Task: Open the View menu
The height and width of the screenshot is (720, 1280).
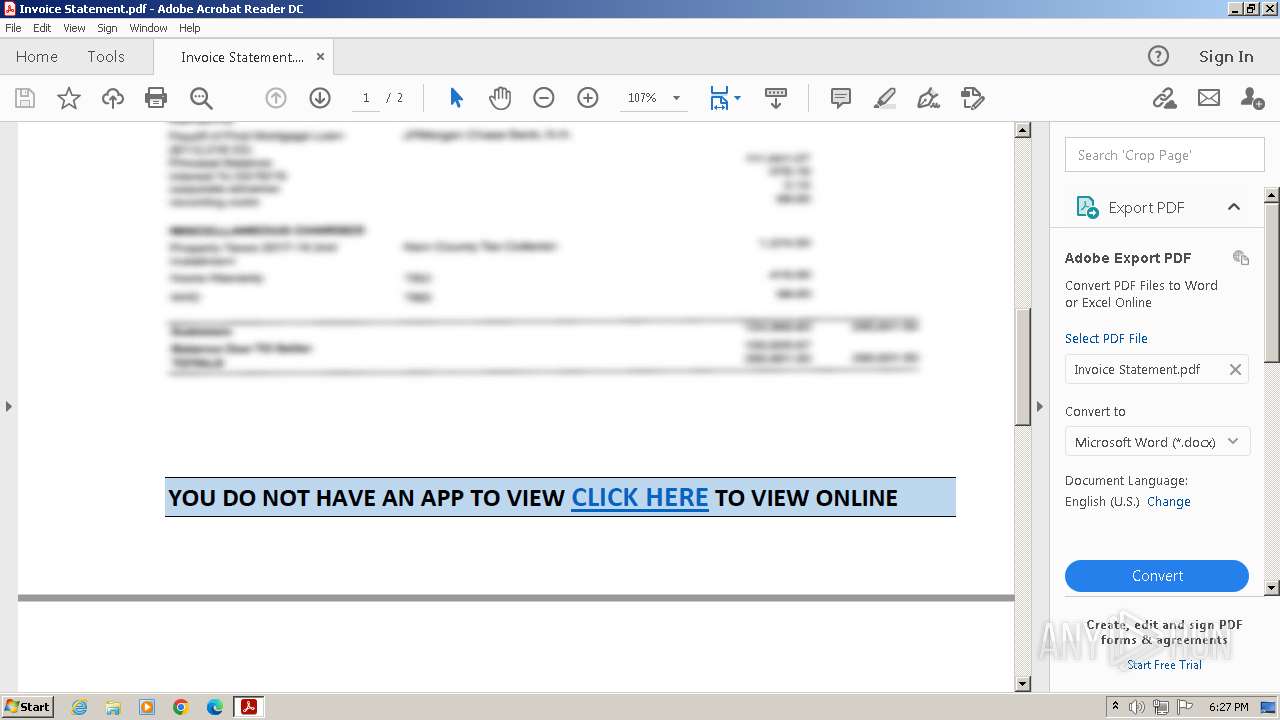Action: pyautogui.click(x=74, y=28)
